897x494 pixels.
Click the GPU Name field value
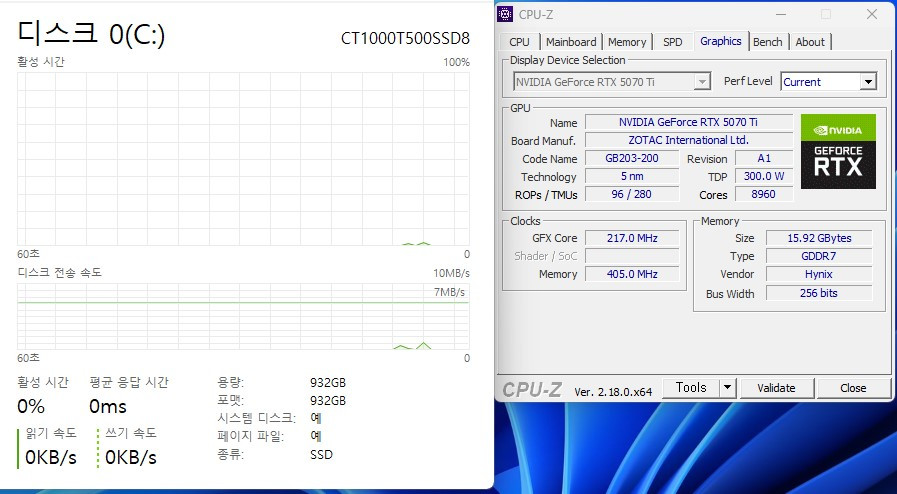(689, 122)
